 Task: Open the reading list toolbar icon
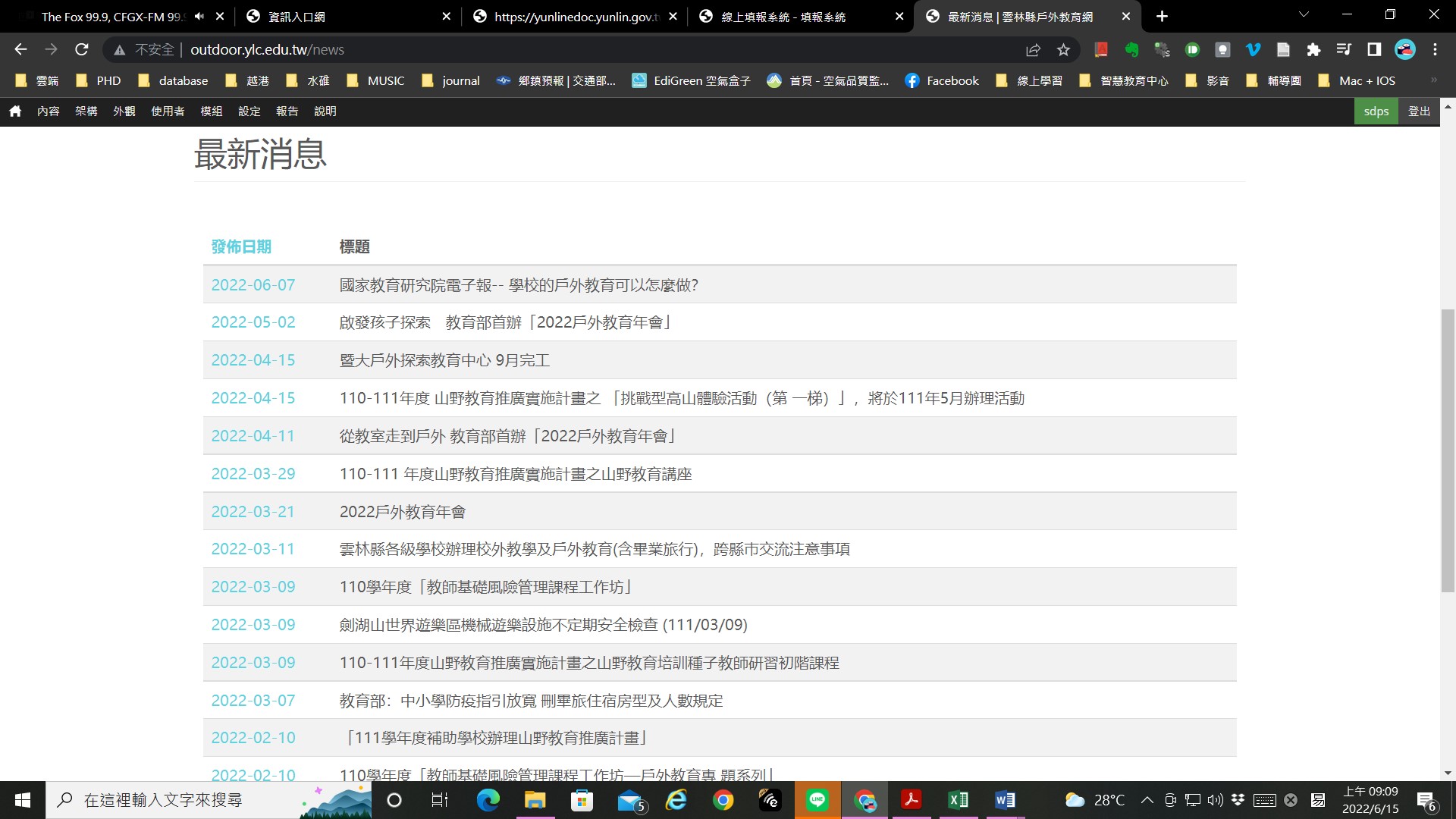tap(1344, 50)
